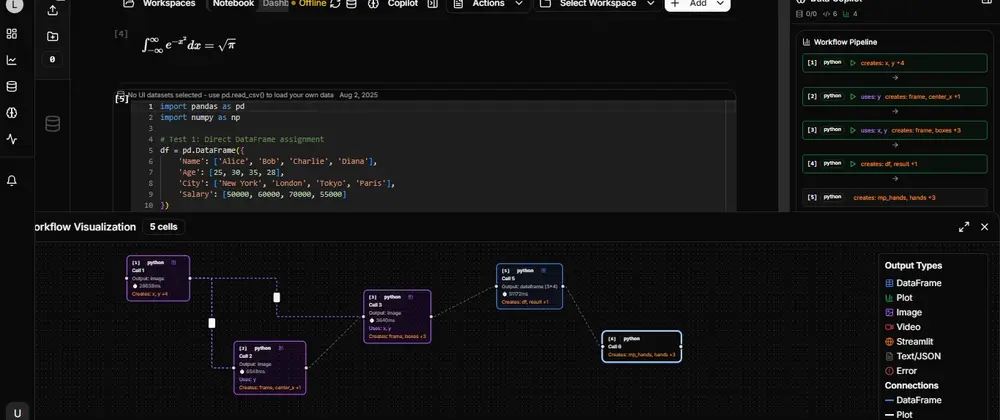Viewport: 1000px width, 420px height.
Task: Click the 0 counter badge in file sidebar
Action: pyautogui.click(x=52, y=59)
